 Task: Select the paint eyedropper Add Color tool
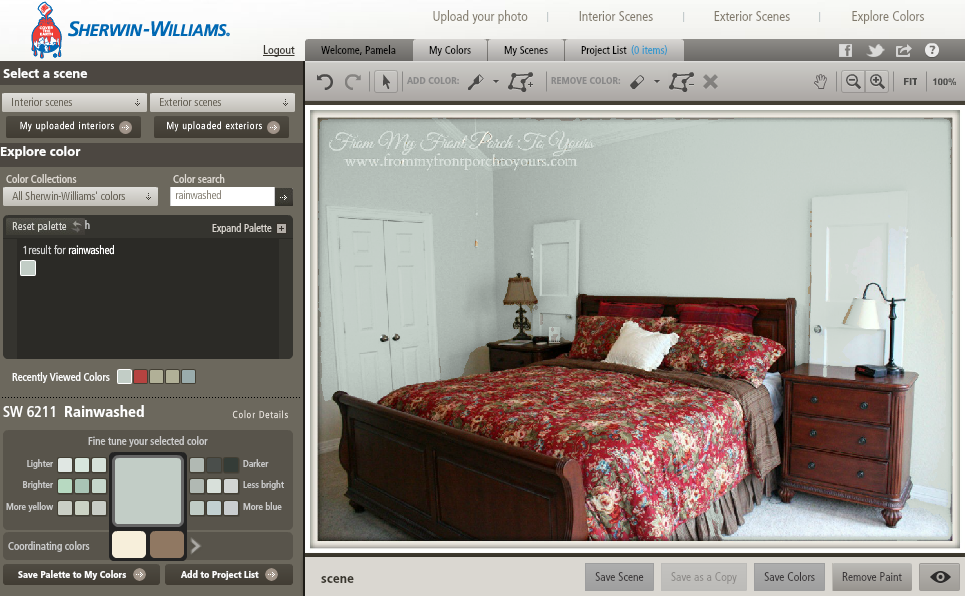[477, 82]
